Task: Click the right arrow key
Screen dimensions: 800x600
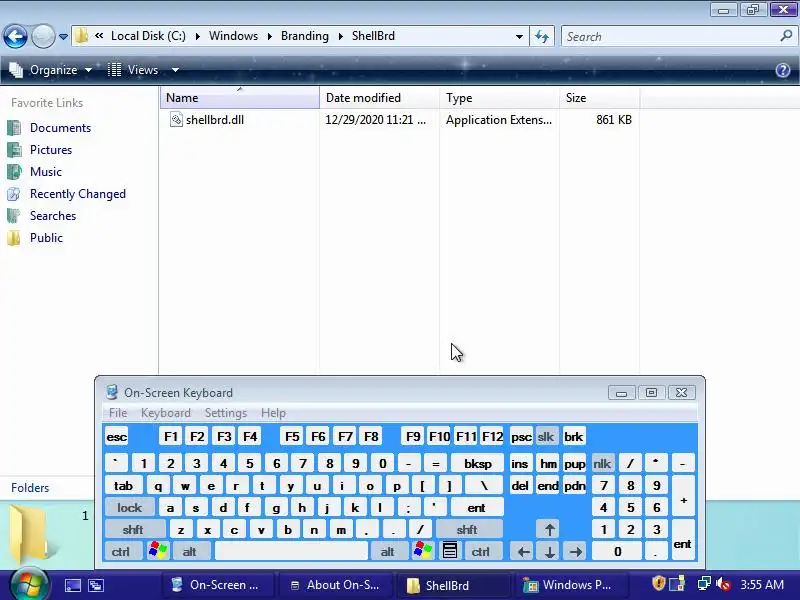Action: [576, 552]
